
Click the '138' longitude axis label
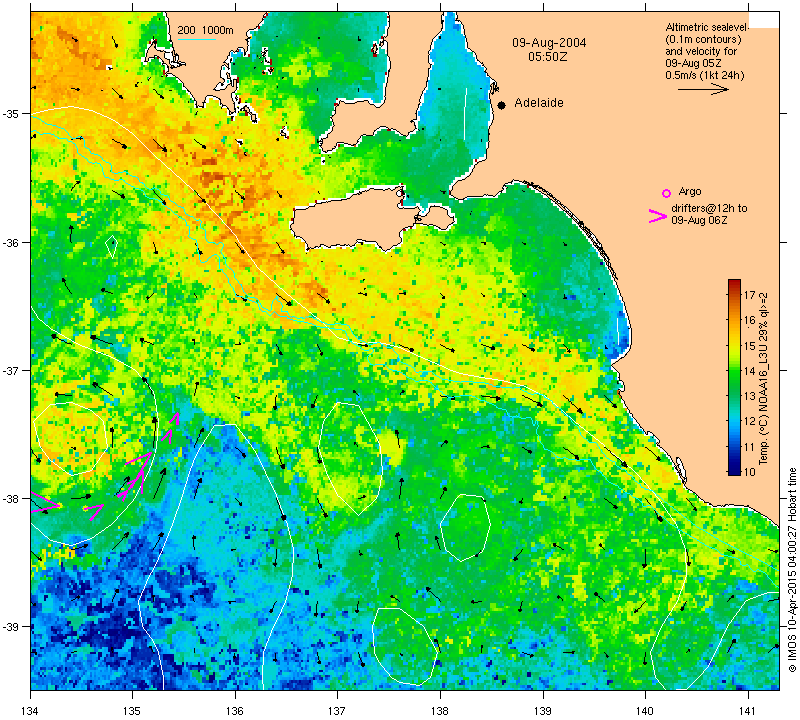click(440, 710)
